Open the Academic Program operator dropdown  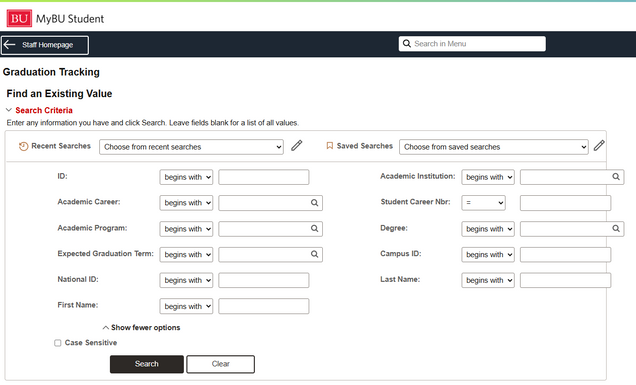(x=186, y=229)
